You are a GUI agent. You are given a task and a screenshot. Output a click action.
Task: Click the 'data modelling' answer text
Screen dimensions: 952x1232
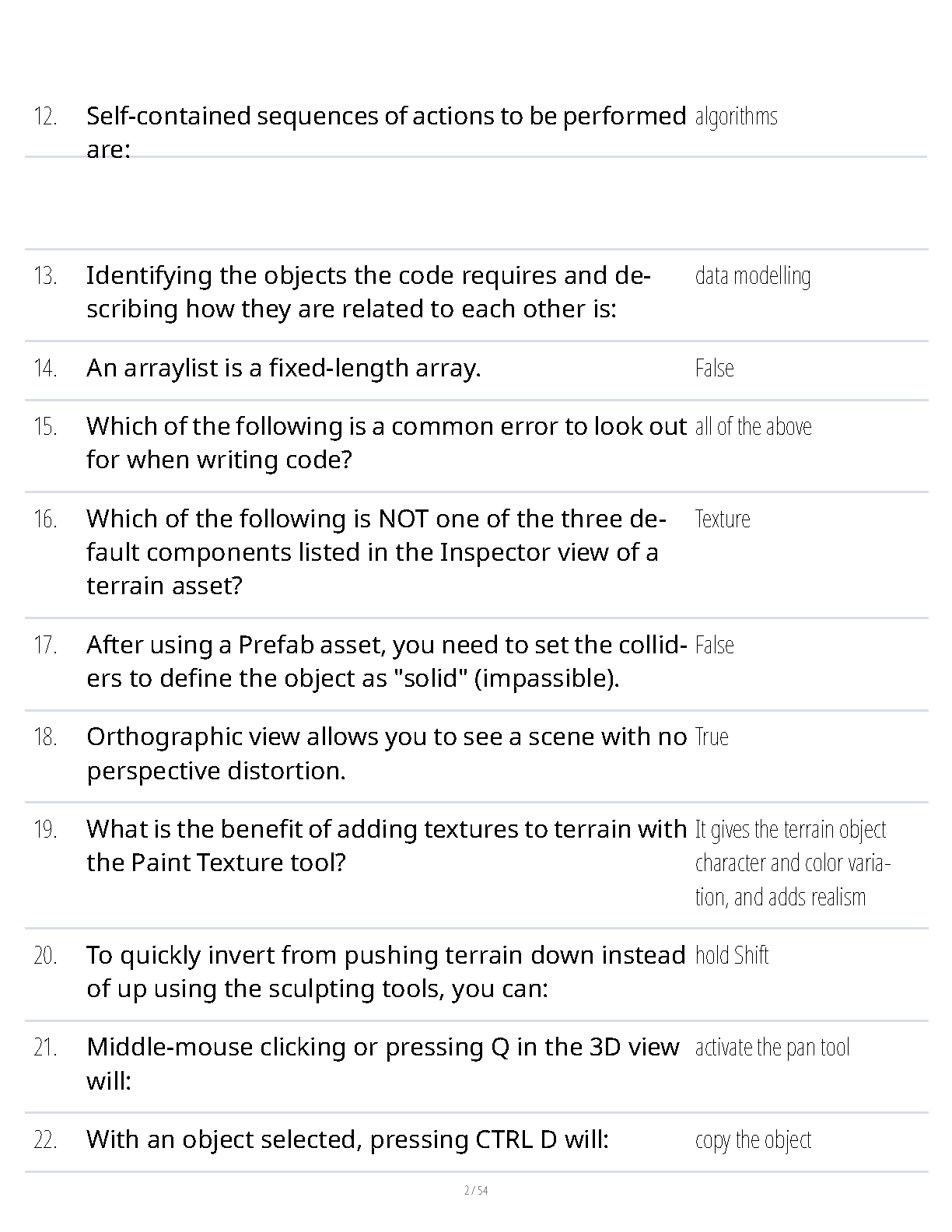[752, 276]
